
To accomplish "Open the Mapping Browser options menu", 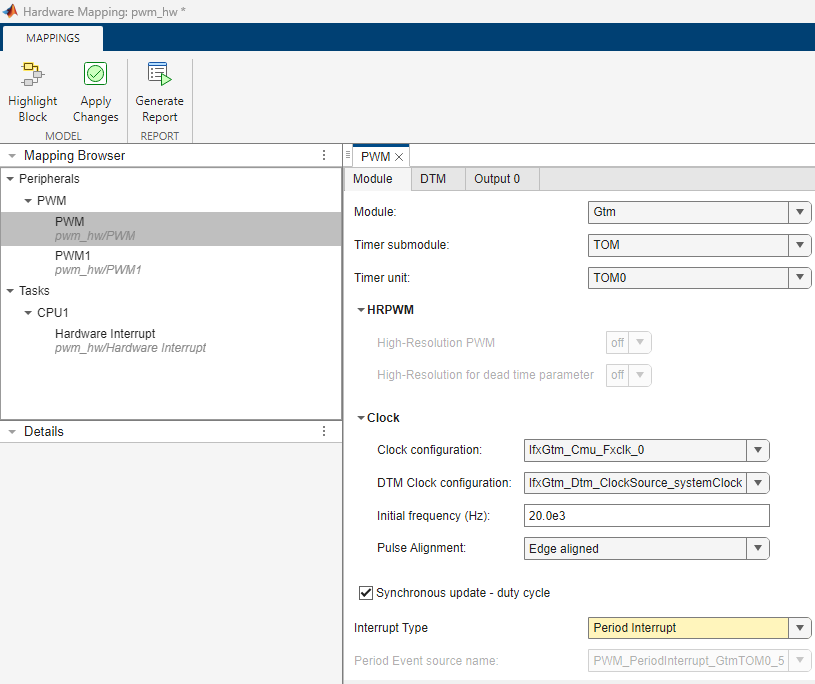I will (x=323, y=155).
